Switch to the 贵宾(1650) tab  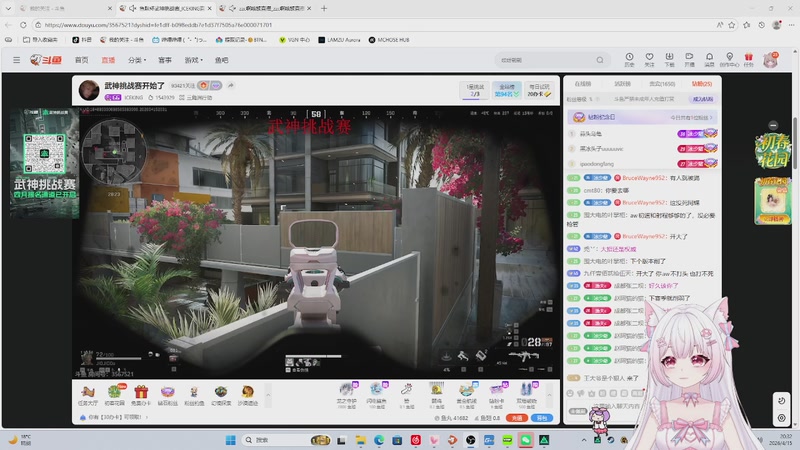coord(662,84)
